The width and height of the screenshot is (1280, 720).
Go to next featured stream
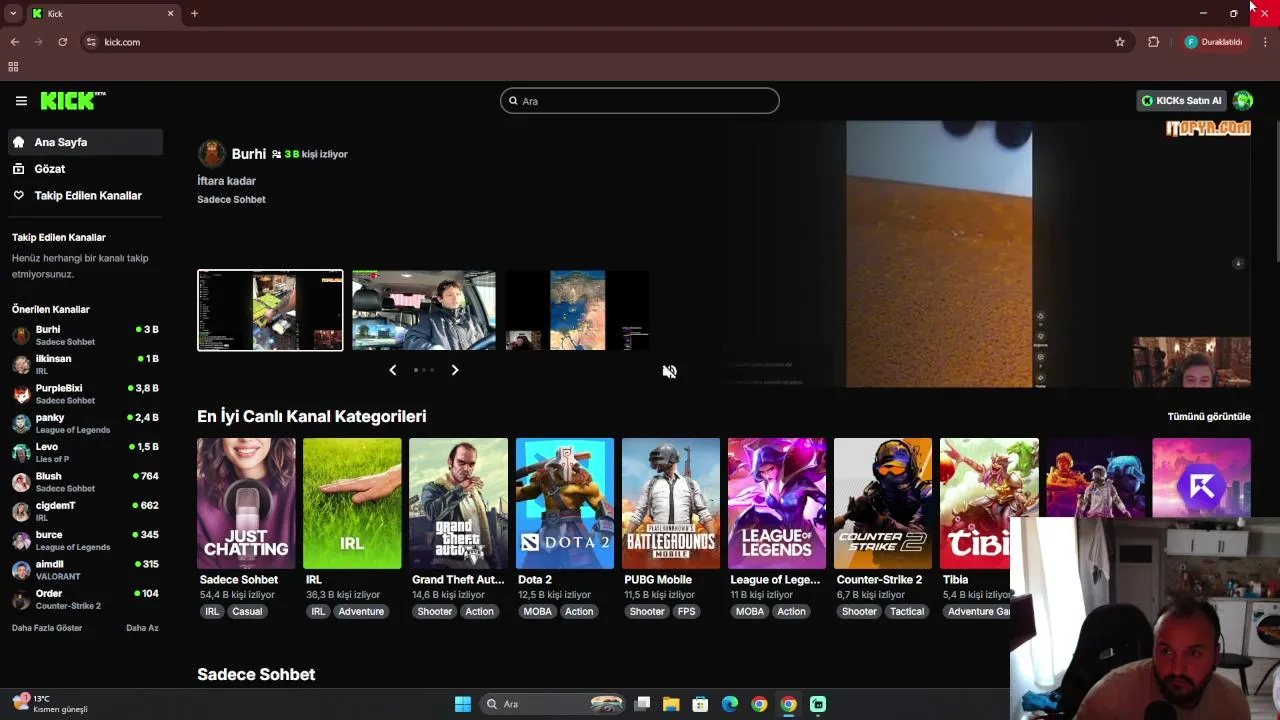coord(455,370)
